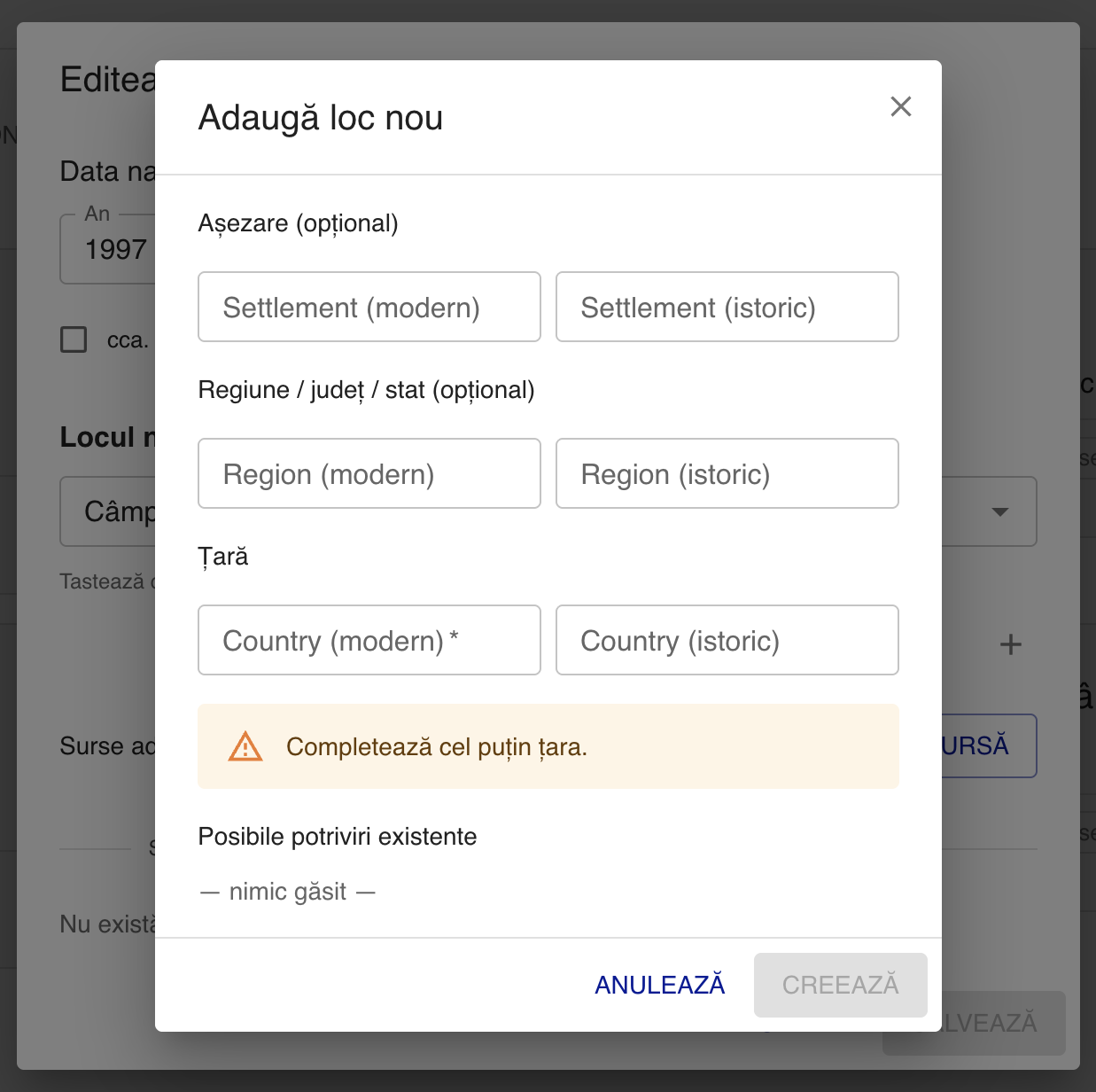Click the partially hidden SURSĂ button
Screen dimensions: 1096x1092
(x=988, y=745)
